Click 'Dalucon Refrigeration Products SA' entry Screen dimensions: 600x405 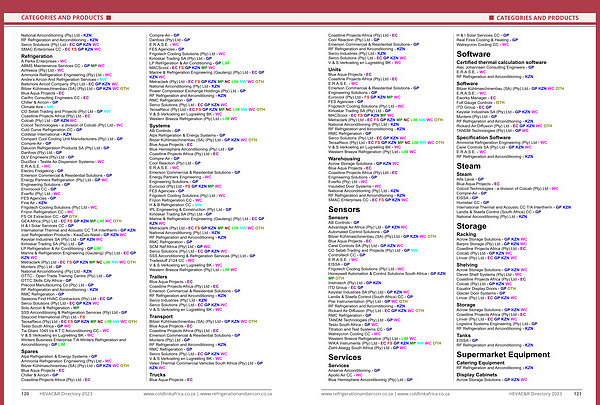65,148
